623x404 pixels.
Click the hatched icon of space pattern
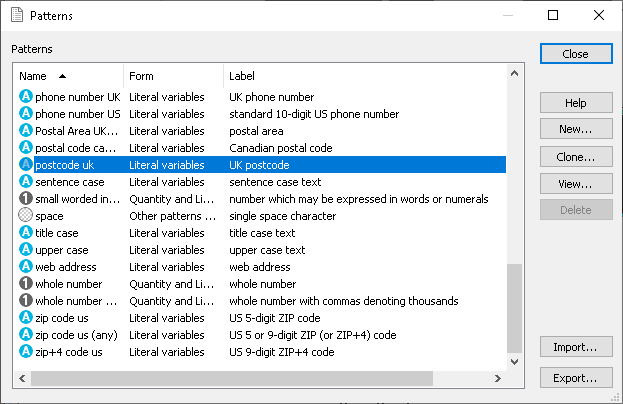pyautogui.click(x=26, y=216)
